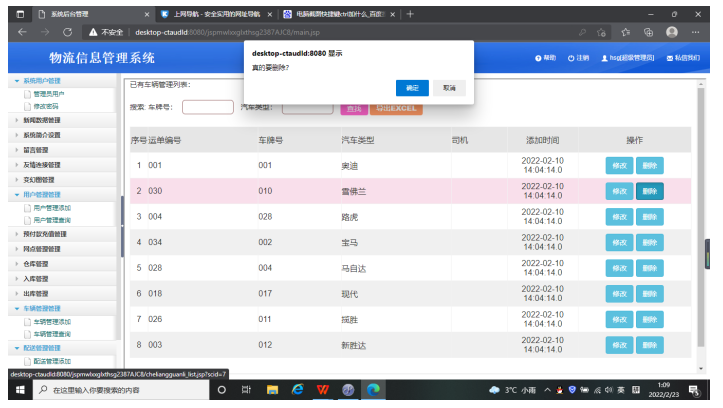Switch to the 电脑截图快捷键 Baidu tab
This screenshot has height=408, width=723.
pos(339,14)
